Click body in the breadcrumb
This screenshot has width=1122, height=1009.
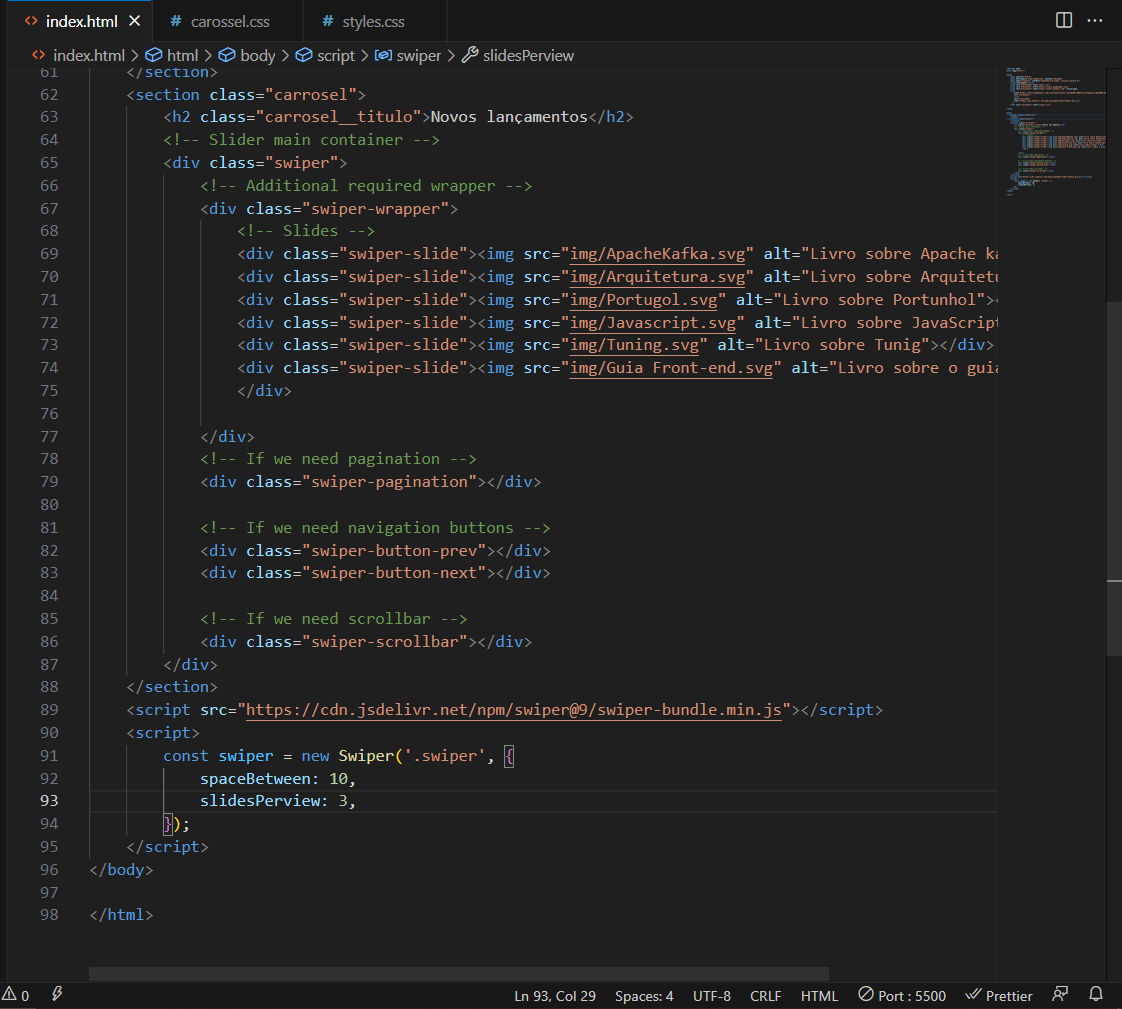tap(248, 56)
